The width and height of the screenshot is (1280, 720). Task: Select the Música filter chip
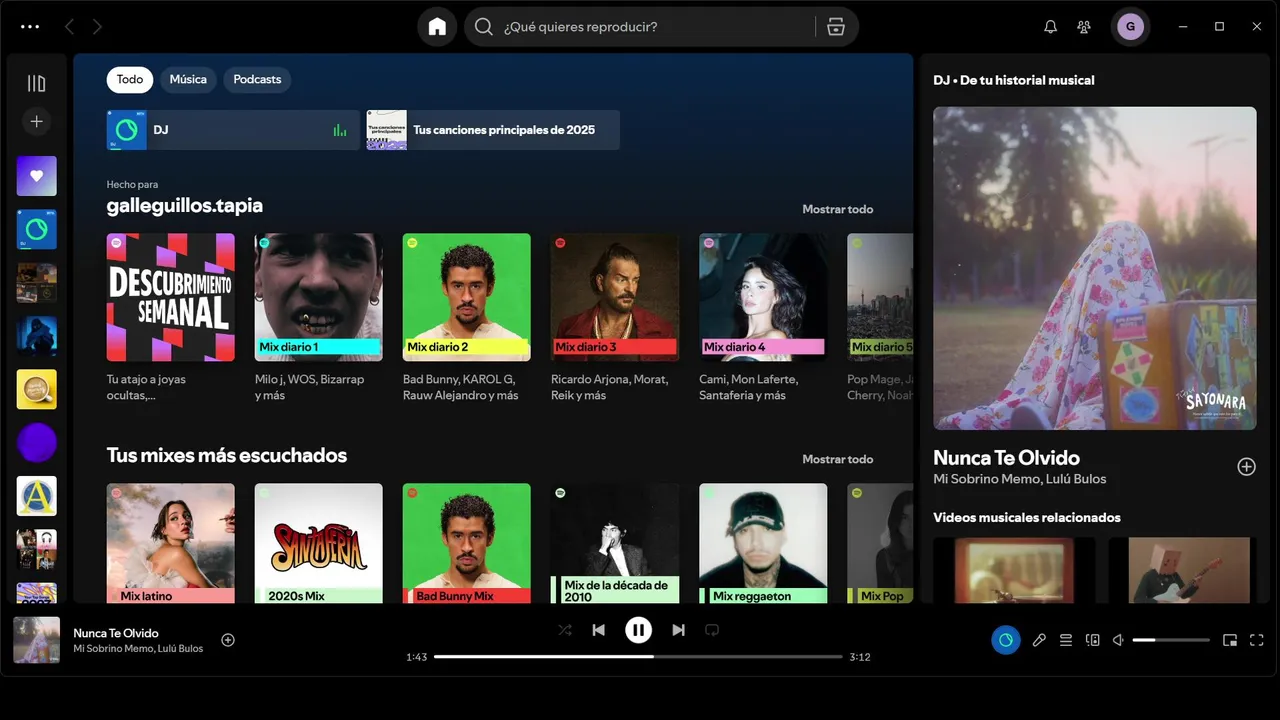pyautogui.click(x=188, y=79)
